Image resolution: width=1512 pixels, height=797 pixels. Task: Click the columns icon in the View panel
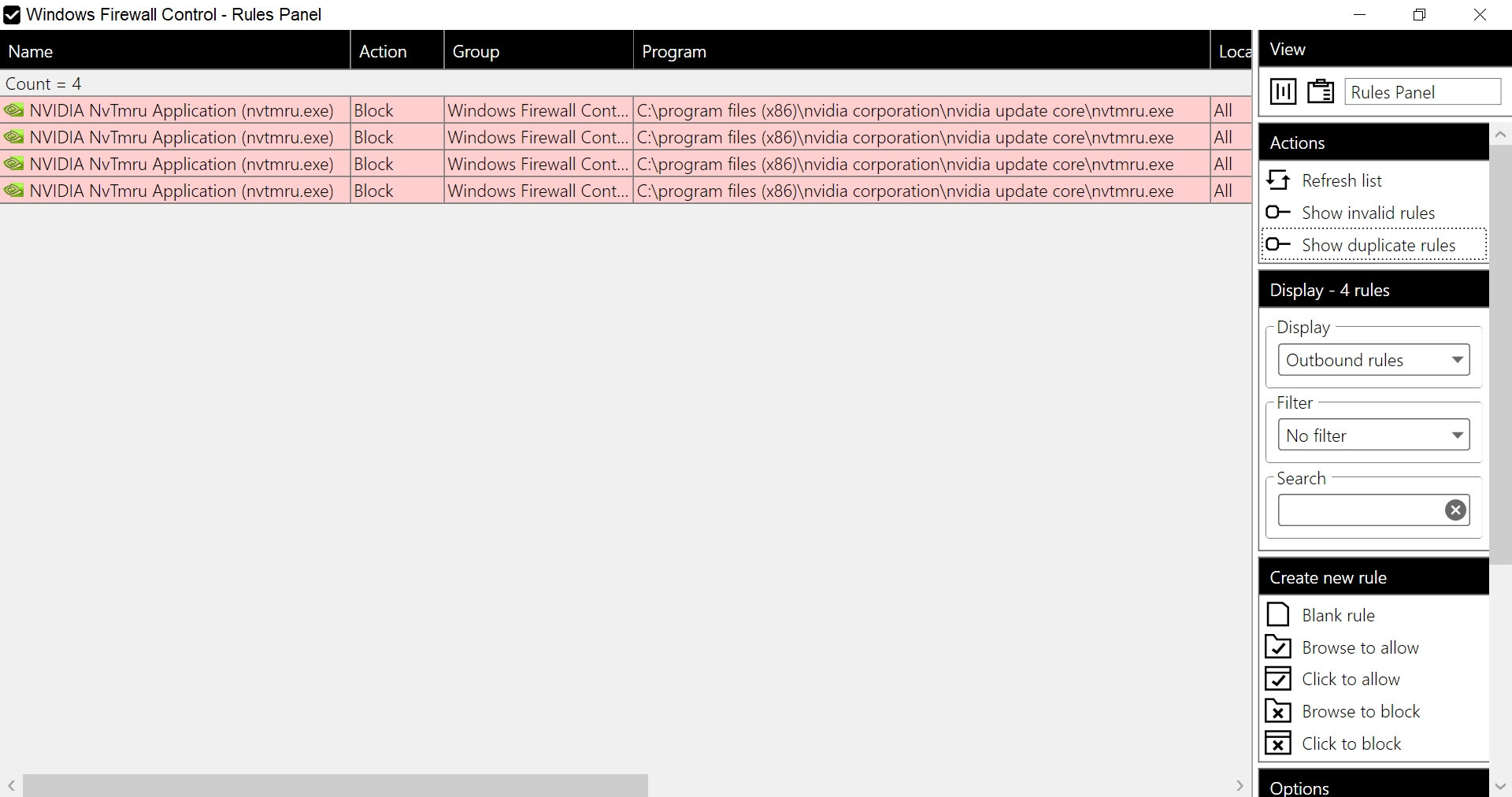click(x=1283, y=91)
